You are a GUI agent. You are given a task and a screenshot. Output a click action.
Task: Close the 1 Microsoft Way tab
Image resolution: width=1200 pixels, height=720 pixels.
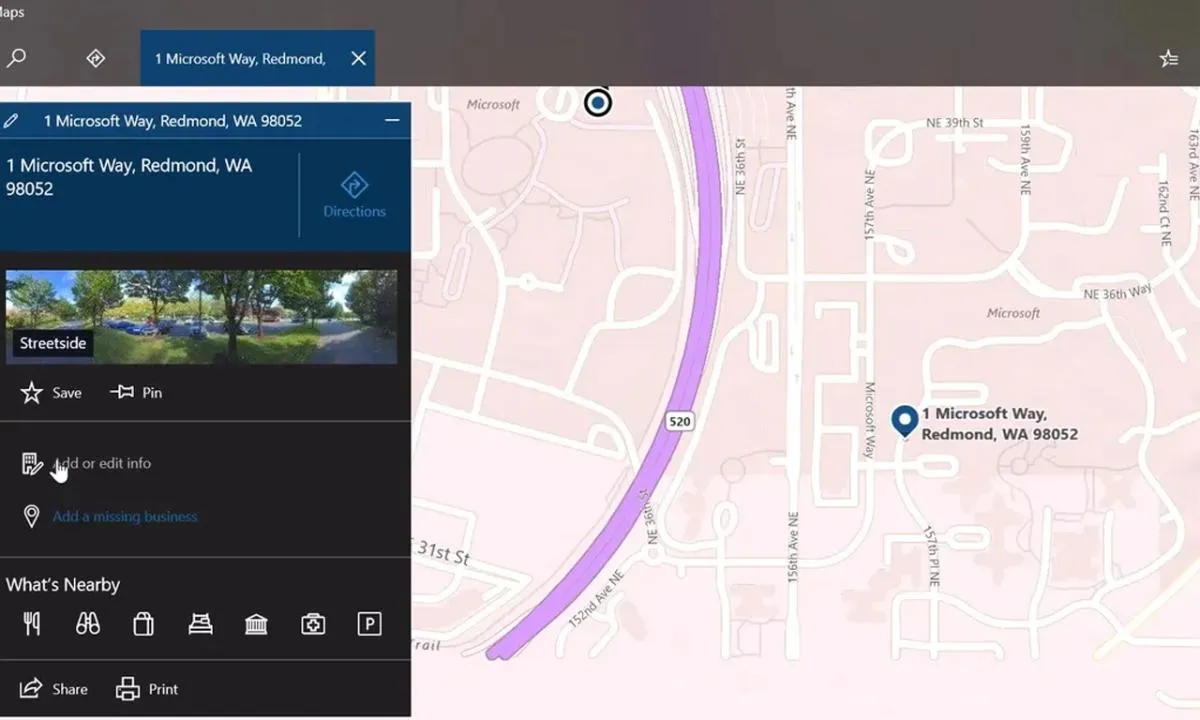[x=358, y=58]
